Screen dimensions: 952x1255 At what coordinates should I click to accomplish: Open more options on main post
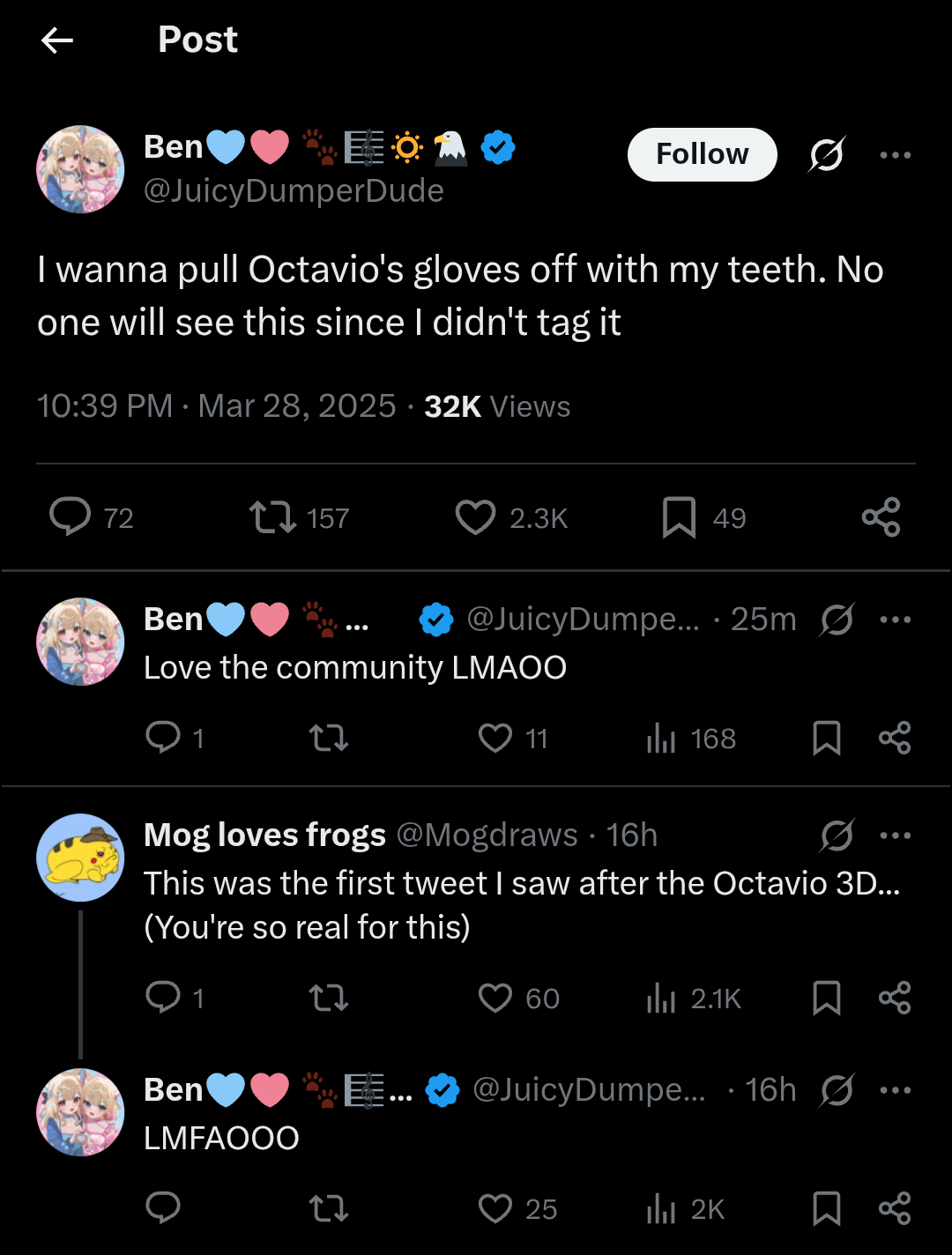[895, 155]
